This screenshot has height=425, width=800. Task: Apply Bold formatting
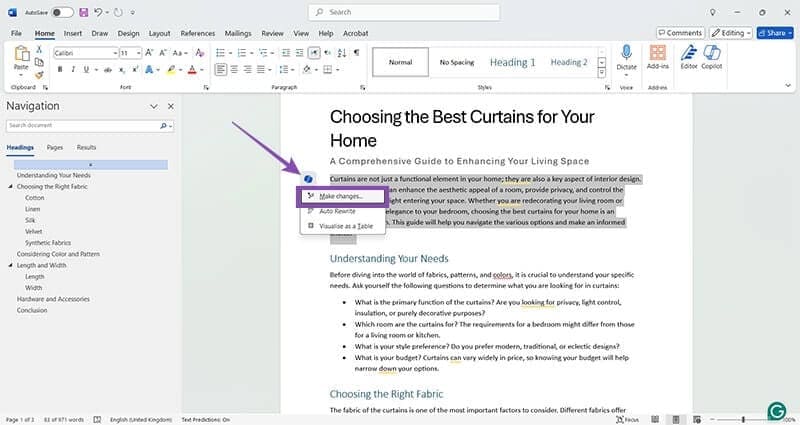[61, 70]
